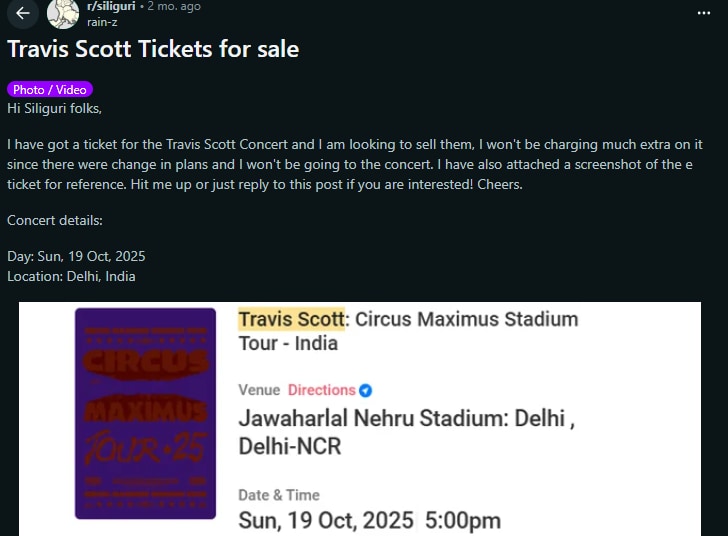Click the "Venue" label in the ticket
Viewport: 728px width, 536px height.
259,390
